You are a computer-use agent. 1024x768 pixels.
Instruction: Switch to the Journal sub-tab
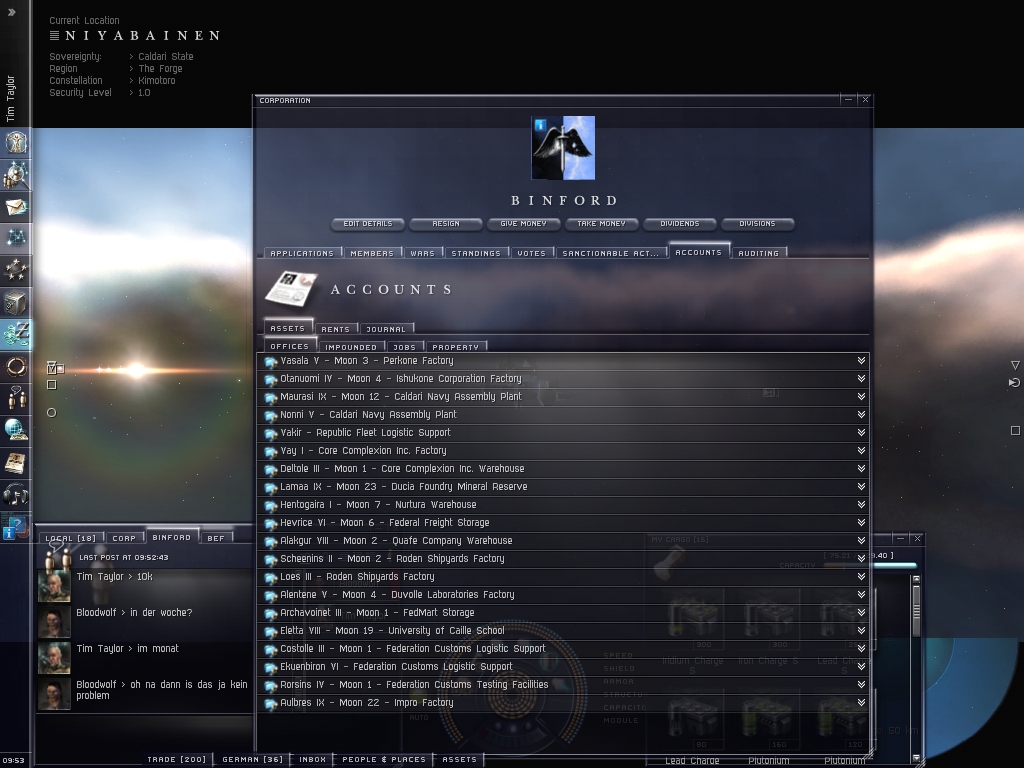click(x=386, y=329)
